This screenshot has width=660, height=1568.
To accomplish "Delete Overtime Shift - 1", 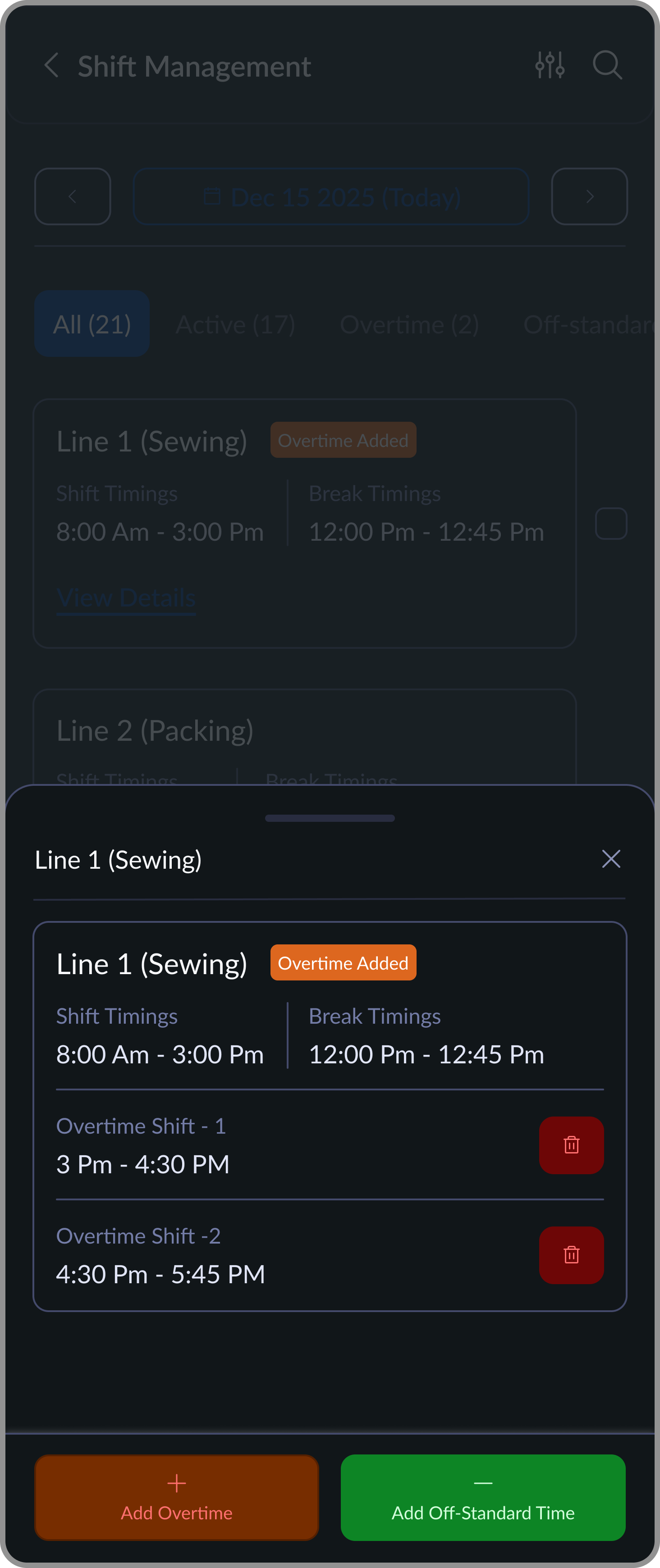I will click(x=571, y=1144).
